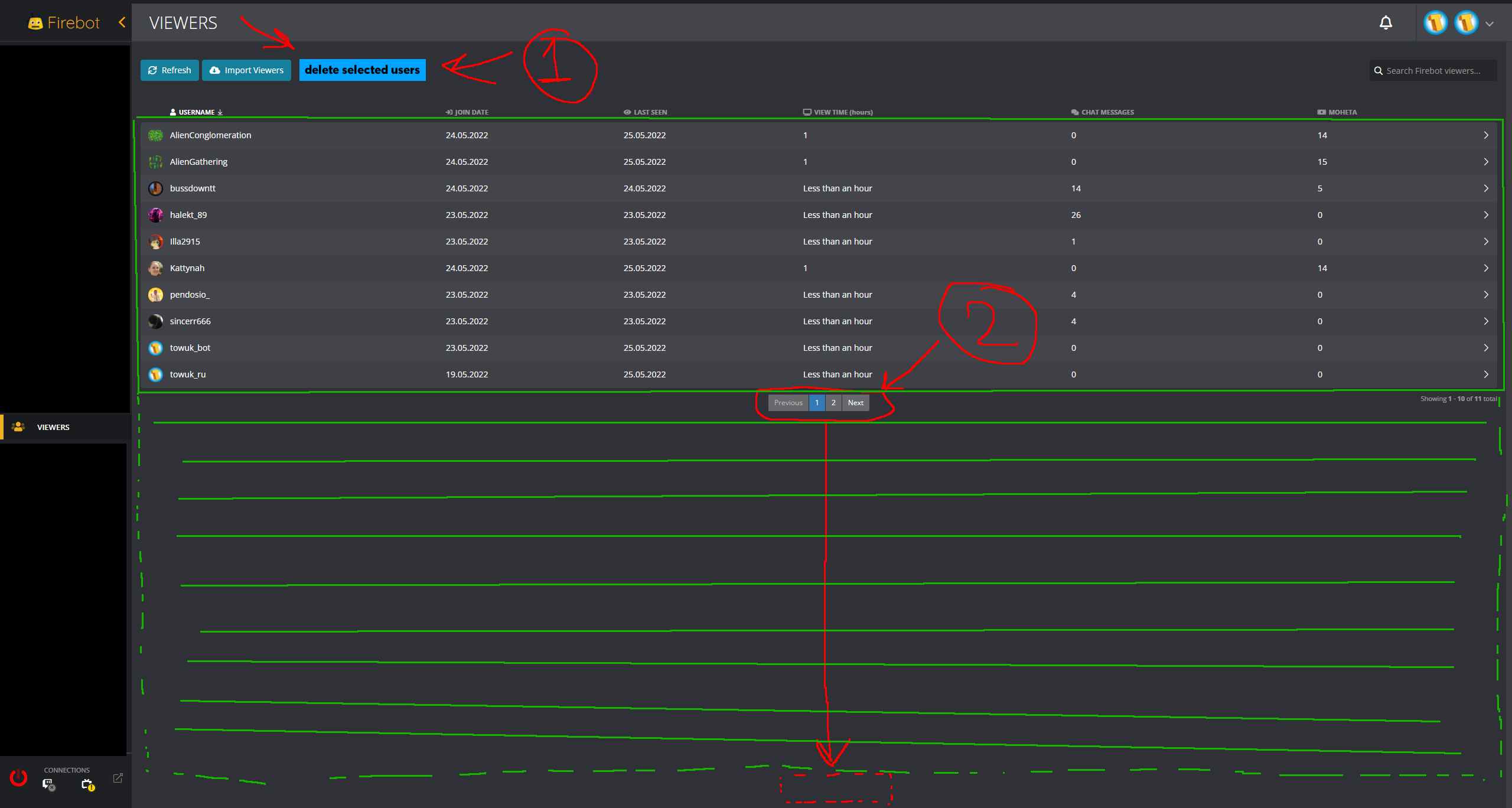Go to page 2 of viewers
Image resolution: width=1512 pixels, height=808 pixels.
click(833, 402)
